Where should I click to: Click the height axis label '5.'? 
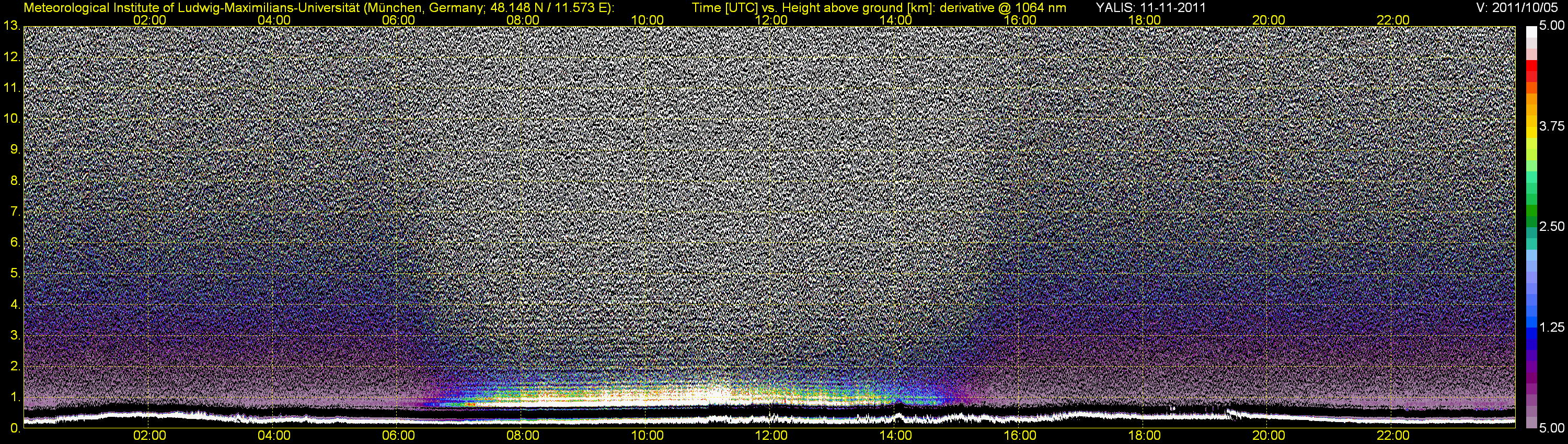(15, 273)
